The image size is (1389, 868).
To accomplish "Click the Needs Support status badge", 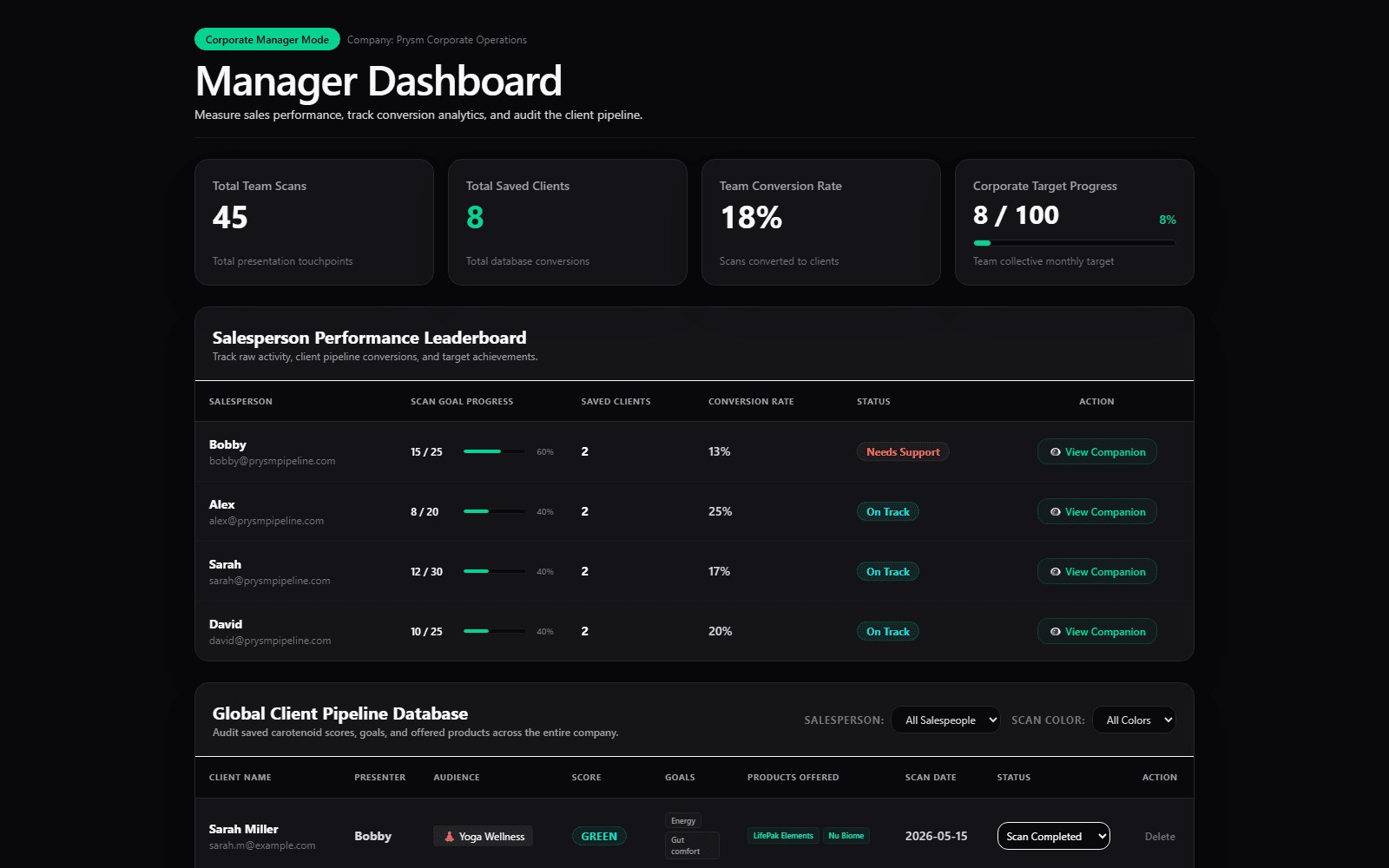I will tap(903, 452).
